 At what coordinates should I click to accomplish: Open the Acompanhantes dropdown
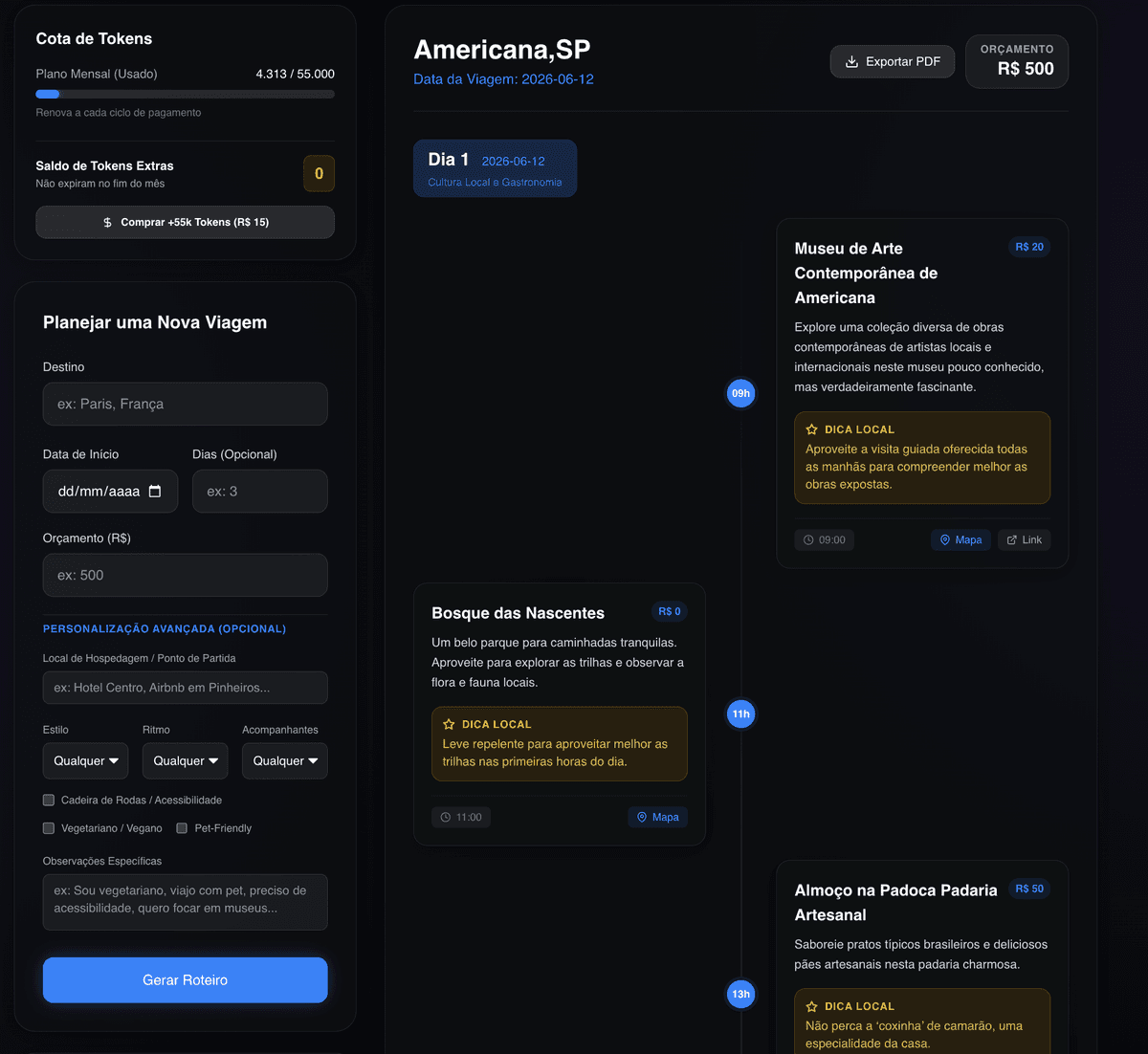pyautogui.click(x=285, y=761)
